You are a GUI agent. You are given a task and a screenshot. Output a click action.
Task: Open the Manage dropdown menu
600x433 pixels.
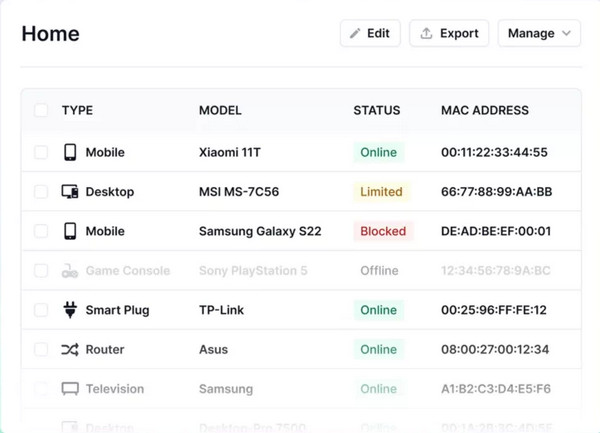[x=539, y=33]
